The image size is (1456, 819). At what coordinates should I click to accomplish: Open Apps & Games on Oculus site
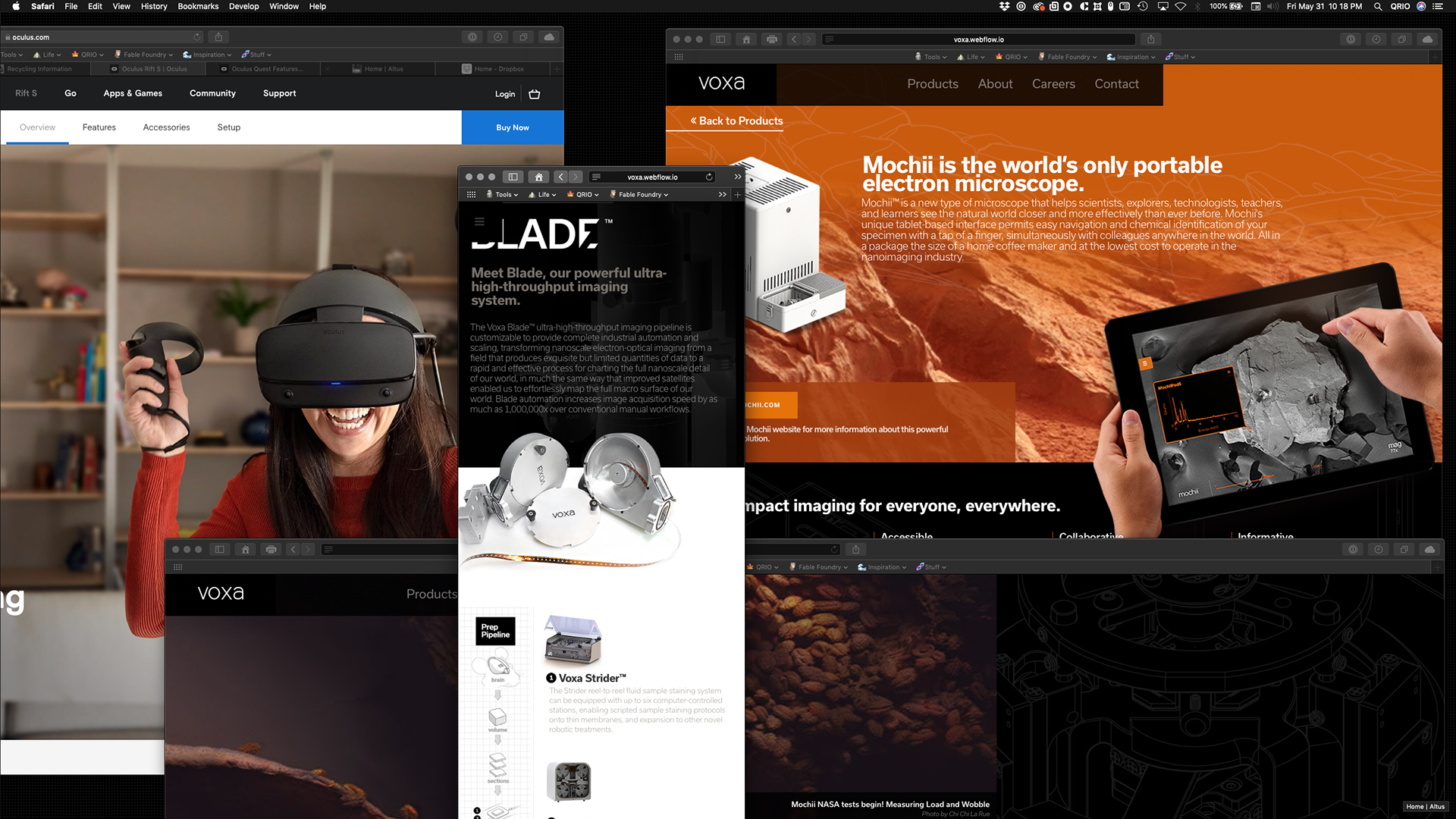click(x=133, y=93)
